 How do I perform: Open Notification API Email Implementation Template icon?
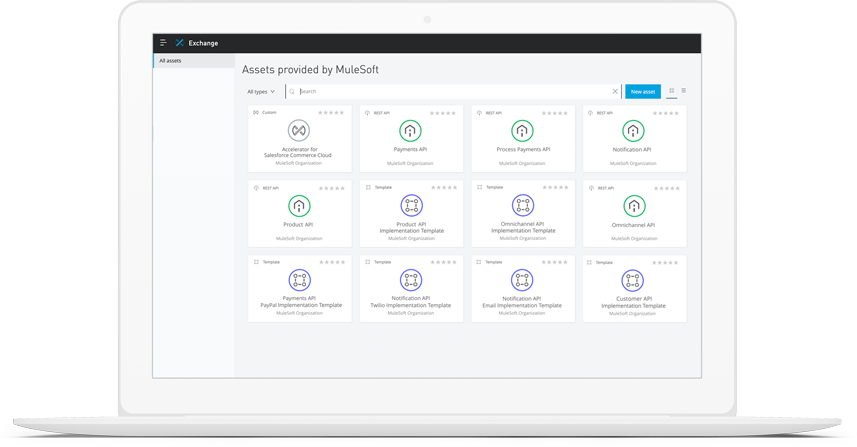(522, 280)
